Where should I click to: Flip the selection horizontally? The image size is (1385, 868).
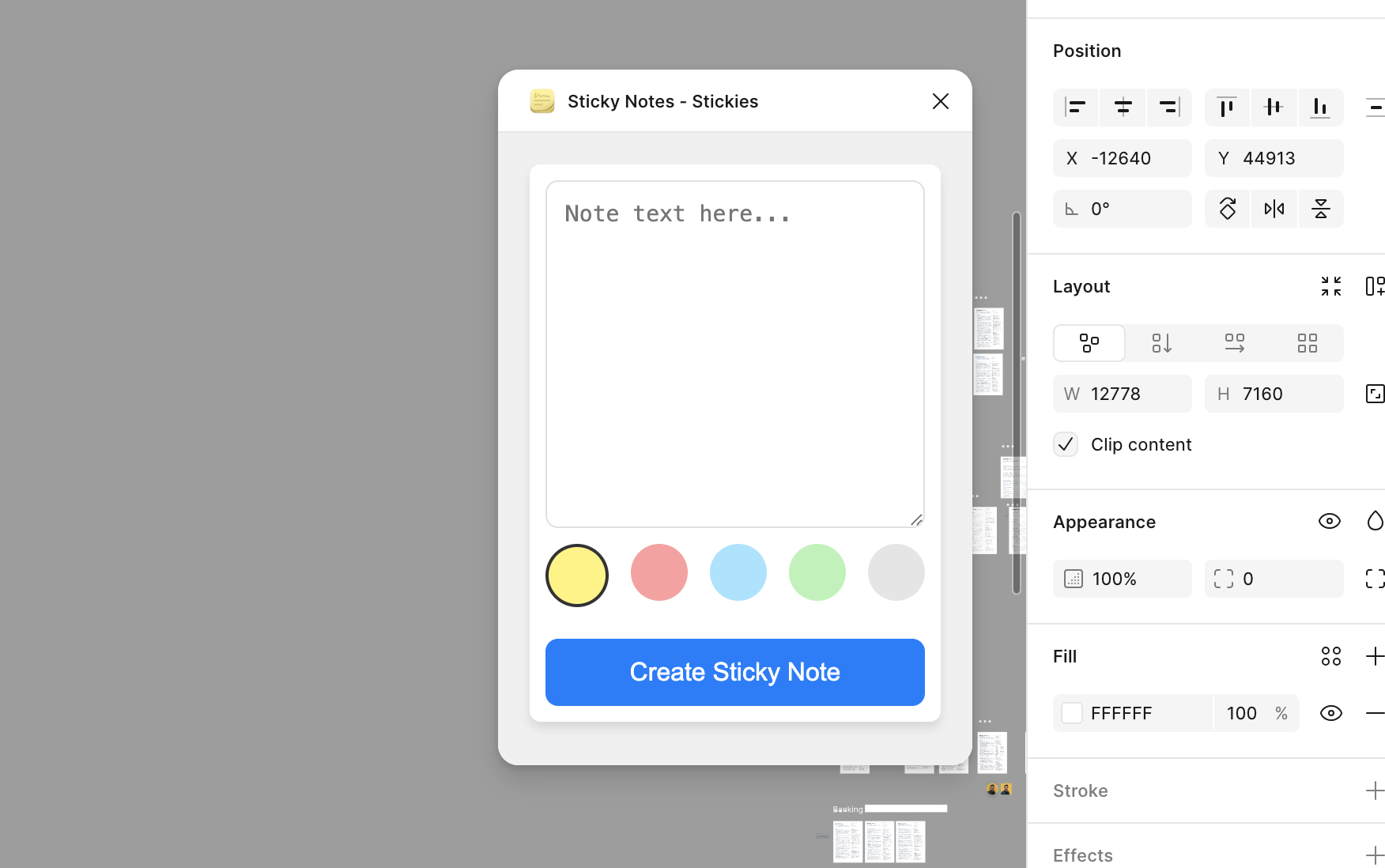coord(1274,209)
